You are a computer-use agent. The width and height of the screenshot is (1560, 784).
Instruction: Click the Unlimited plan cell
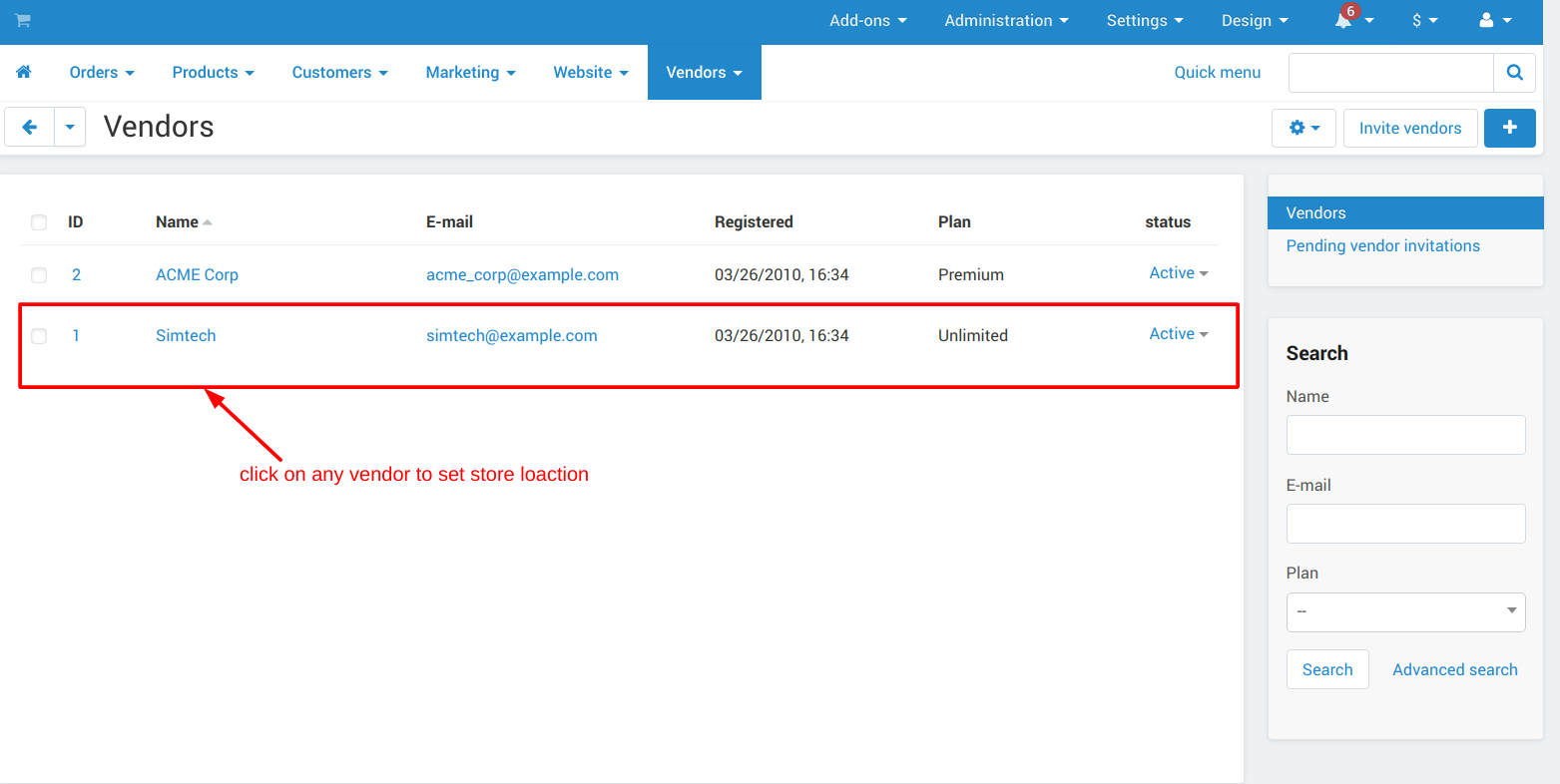point(973,335)
